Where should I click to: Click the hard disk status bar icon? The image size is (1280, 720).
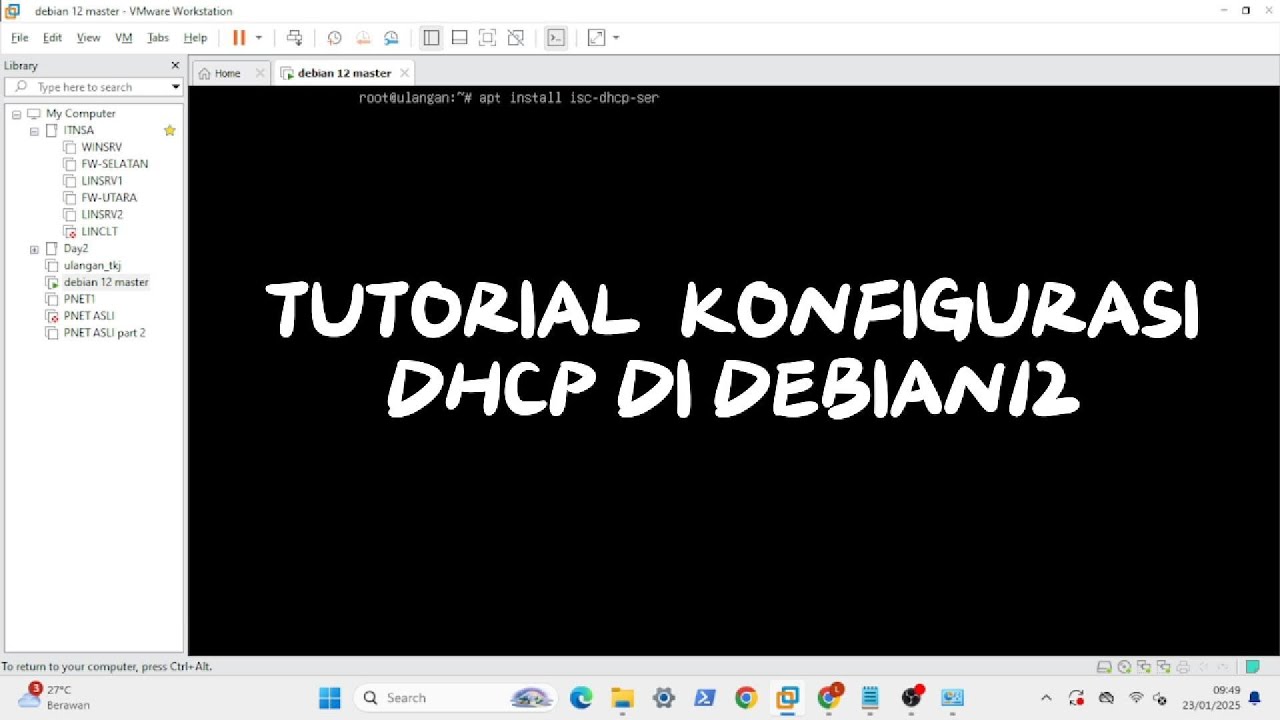(x=1104, y=667)
